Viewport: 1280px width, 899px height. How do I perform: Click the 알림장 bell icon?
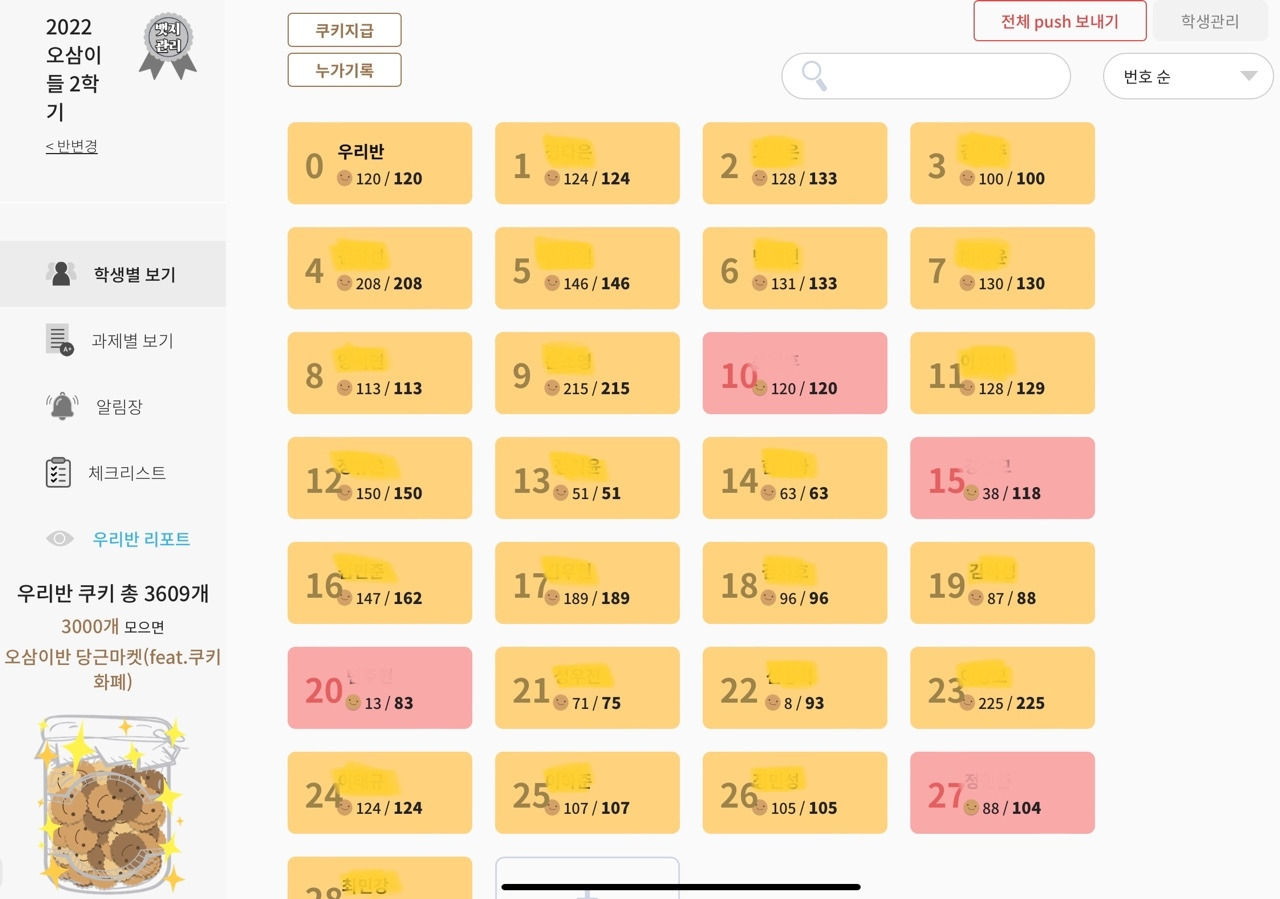point(62,406)
